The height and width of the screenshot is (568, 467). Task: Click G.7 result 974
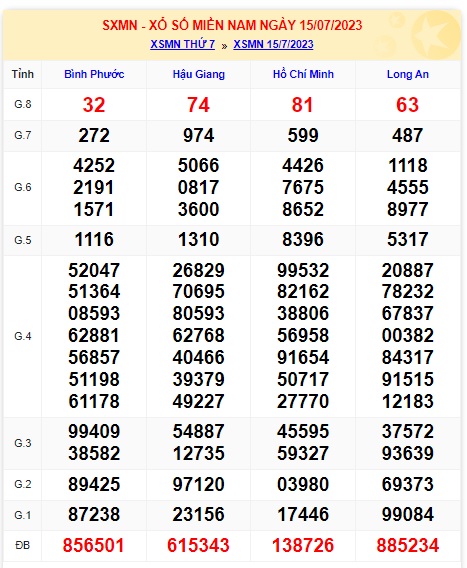click(x=199, y=136)
